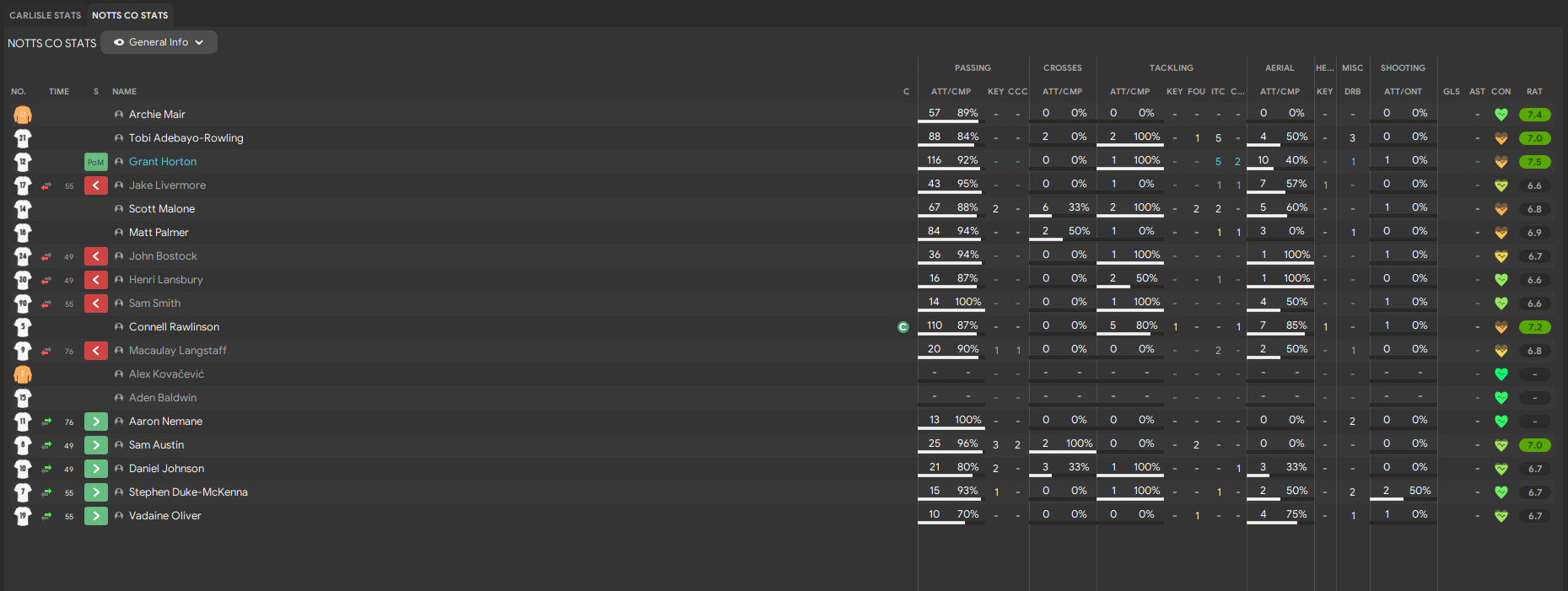Click Archie Mair's 7.4 match rating
Image resolution: width=1568 pixels, height=591 pixels.
[1534, 115]
